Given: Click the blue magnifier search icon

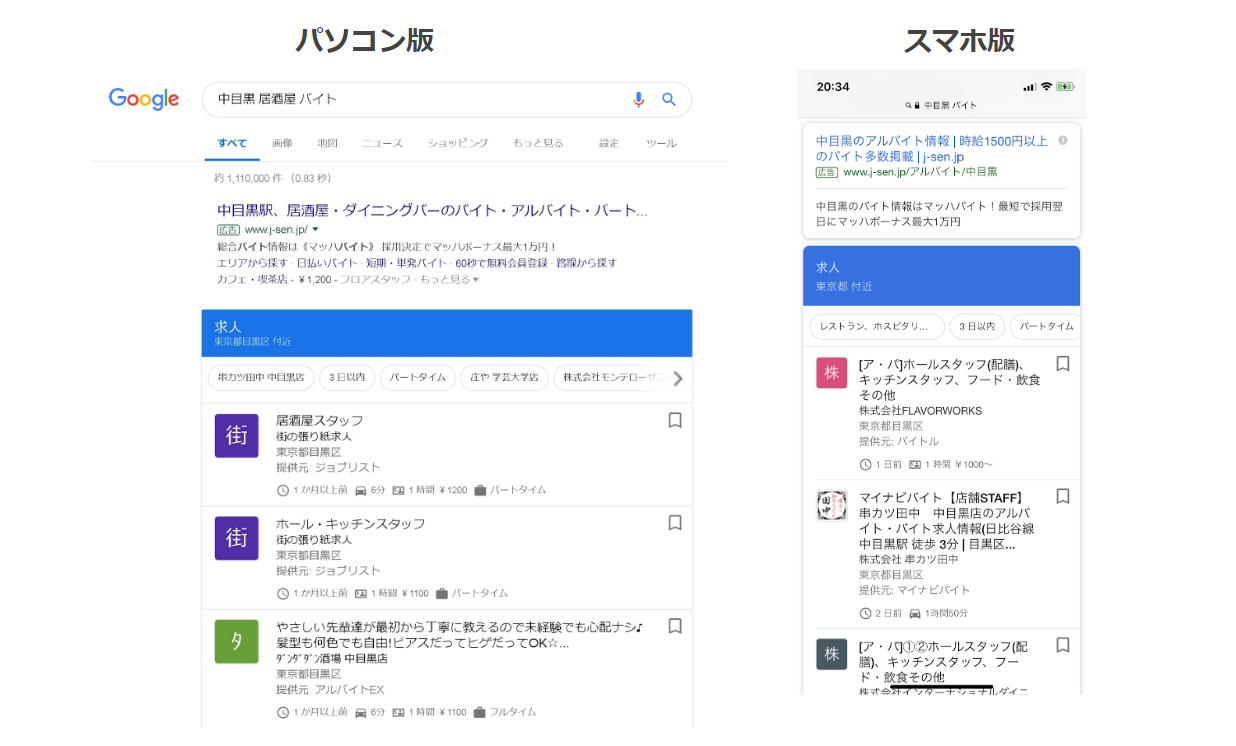Looking at the screenshot, I should [x=669, y=99].
